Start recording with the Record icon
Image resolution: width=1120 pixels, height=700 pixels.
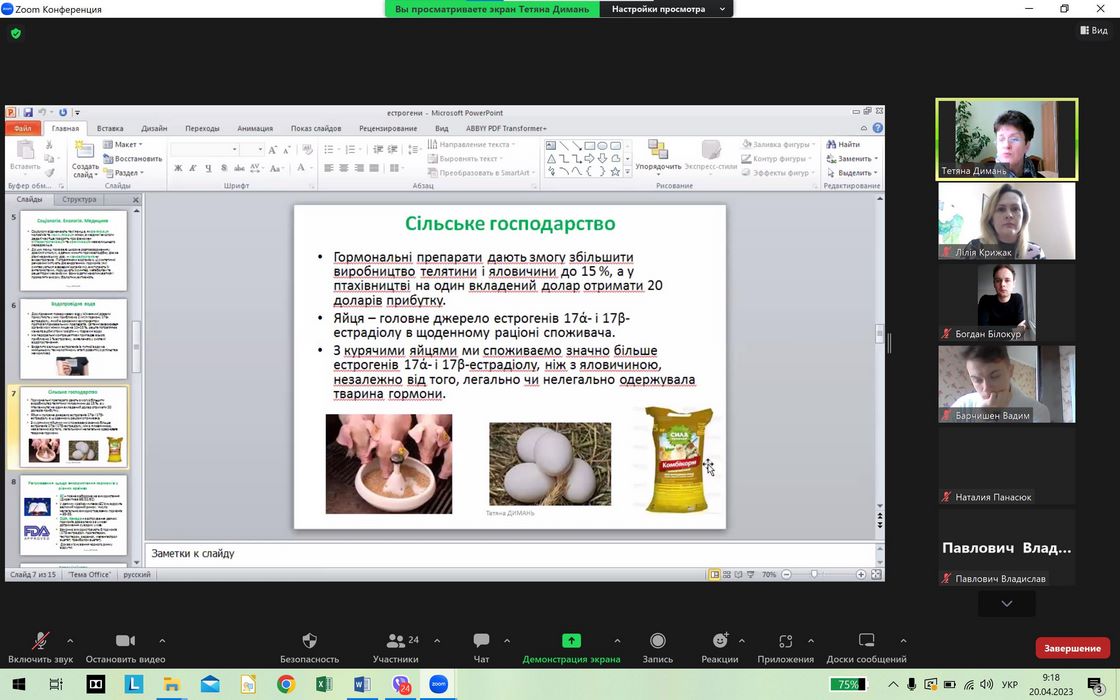click(657, 641)
